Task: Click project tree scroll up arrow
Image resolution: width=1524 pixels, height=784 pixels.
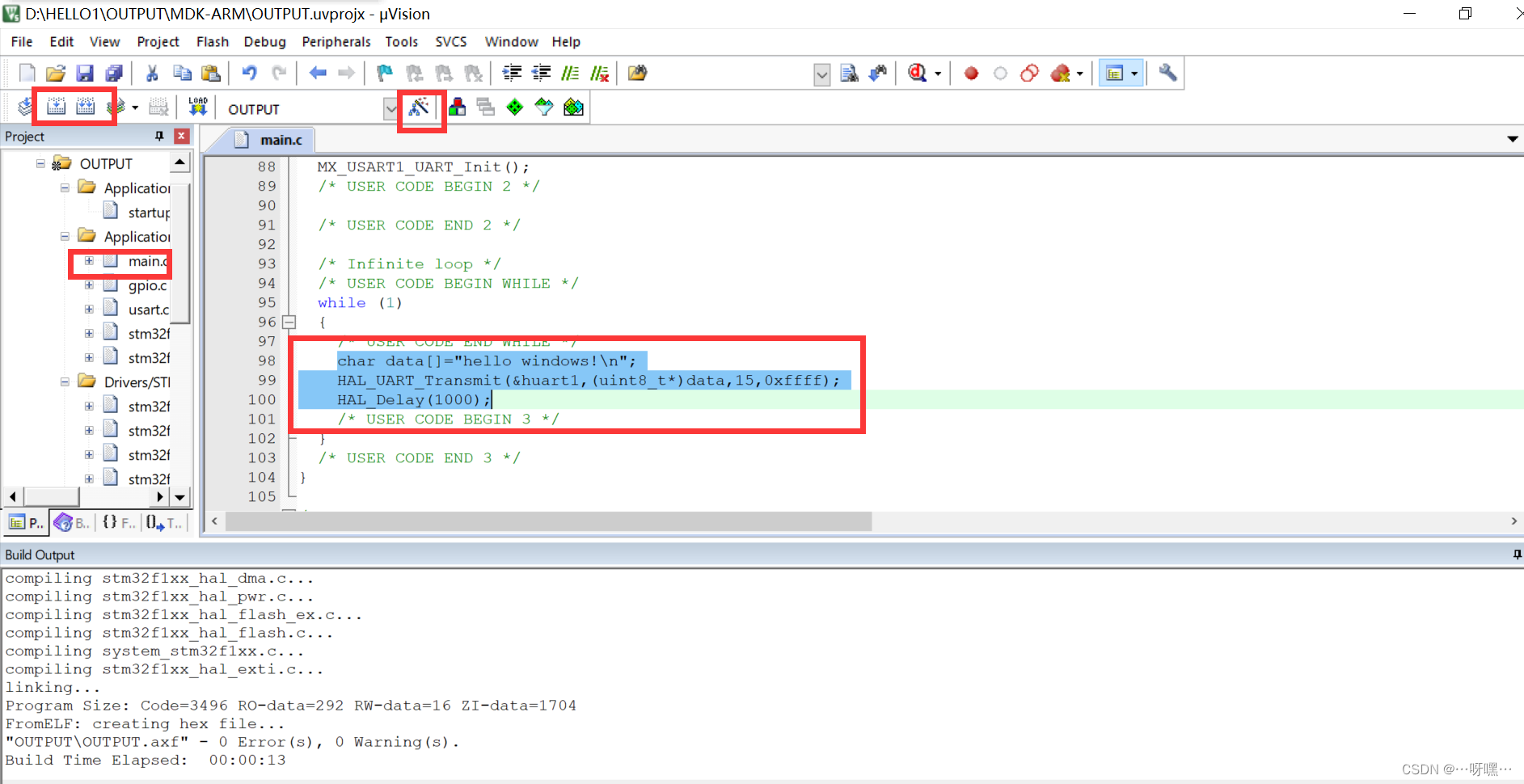Action: (179, 163)
